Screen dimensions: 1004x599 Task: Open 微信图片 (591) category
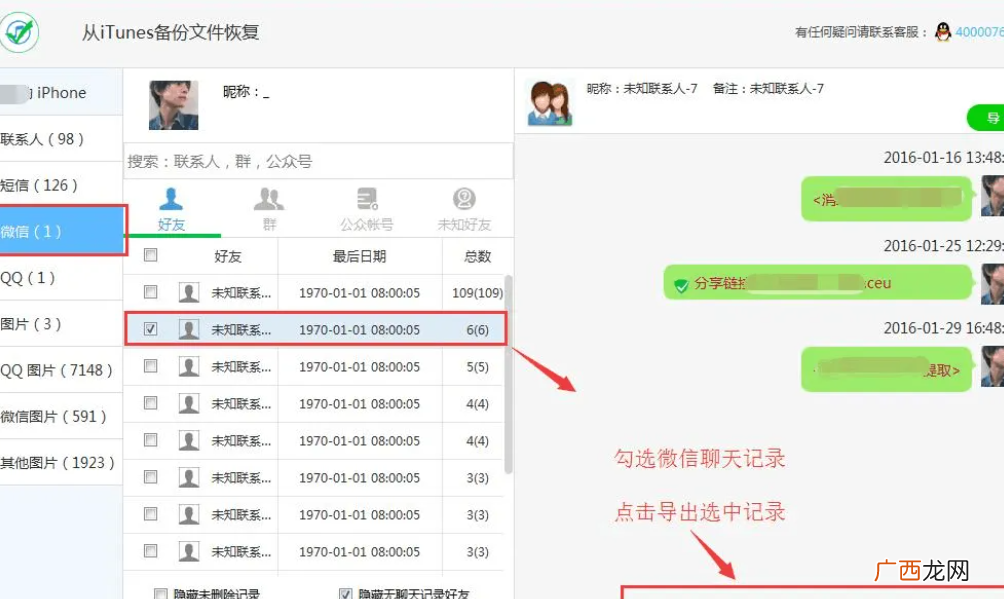[x=61, y=416]
